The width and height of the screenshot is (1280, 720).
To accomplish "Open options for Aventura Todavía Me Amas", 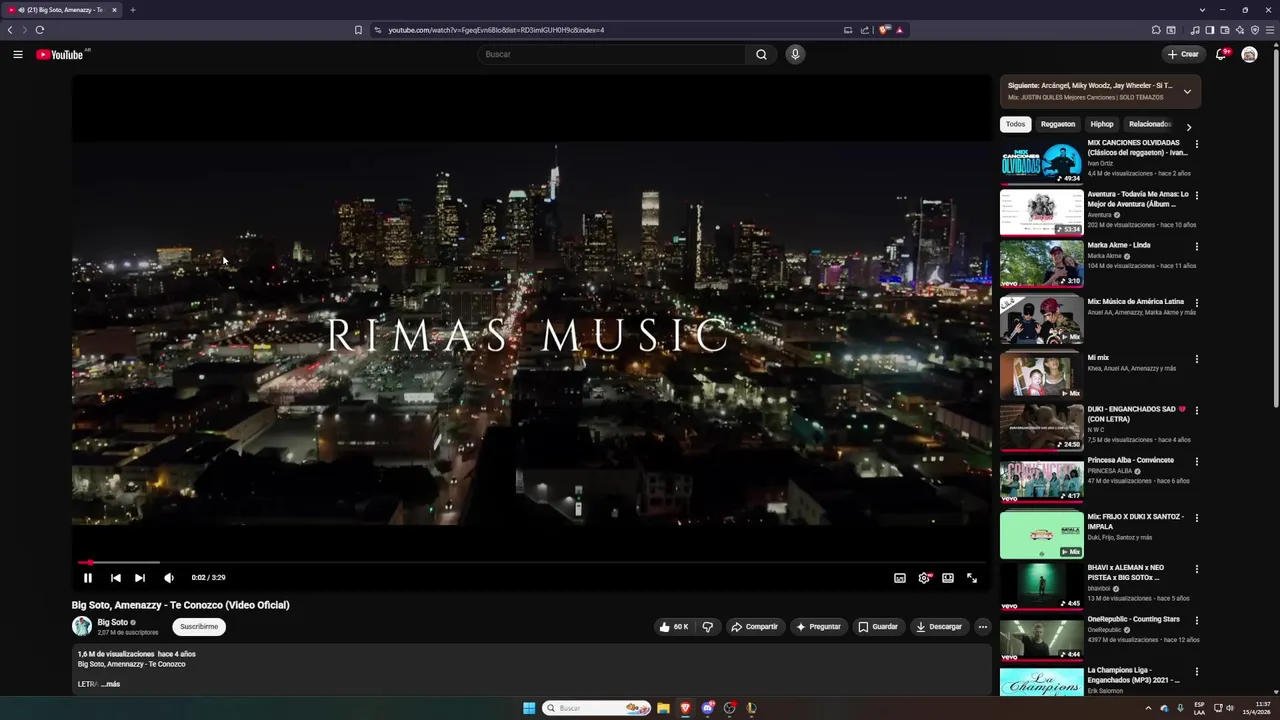I will pyautogui.click(x=1196, y=195).
